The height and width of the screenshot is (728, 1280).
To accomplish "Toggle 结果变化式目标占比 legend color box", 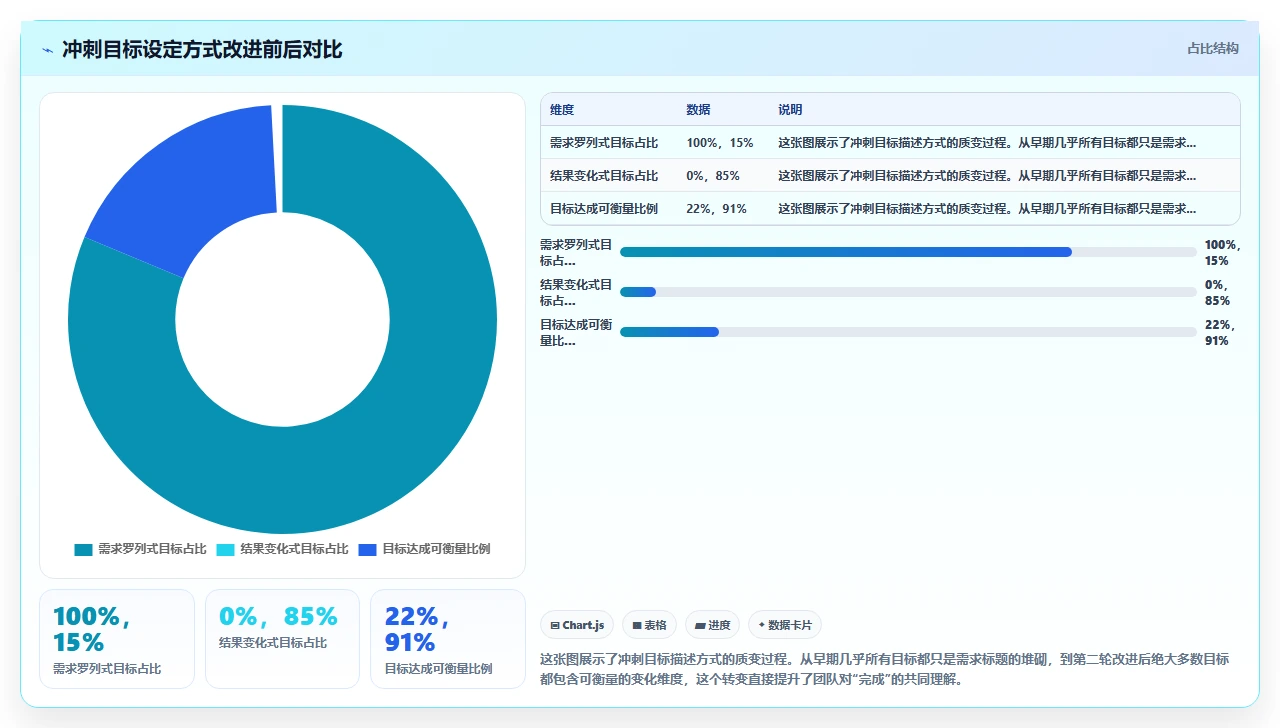I will point(226,549).
